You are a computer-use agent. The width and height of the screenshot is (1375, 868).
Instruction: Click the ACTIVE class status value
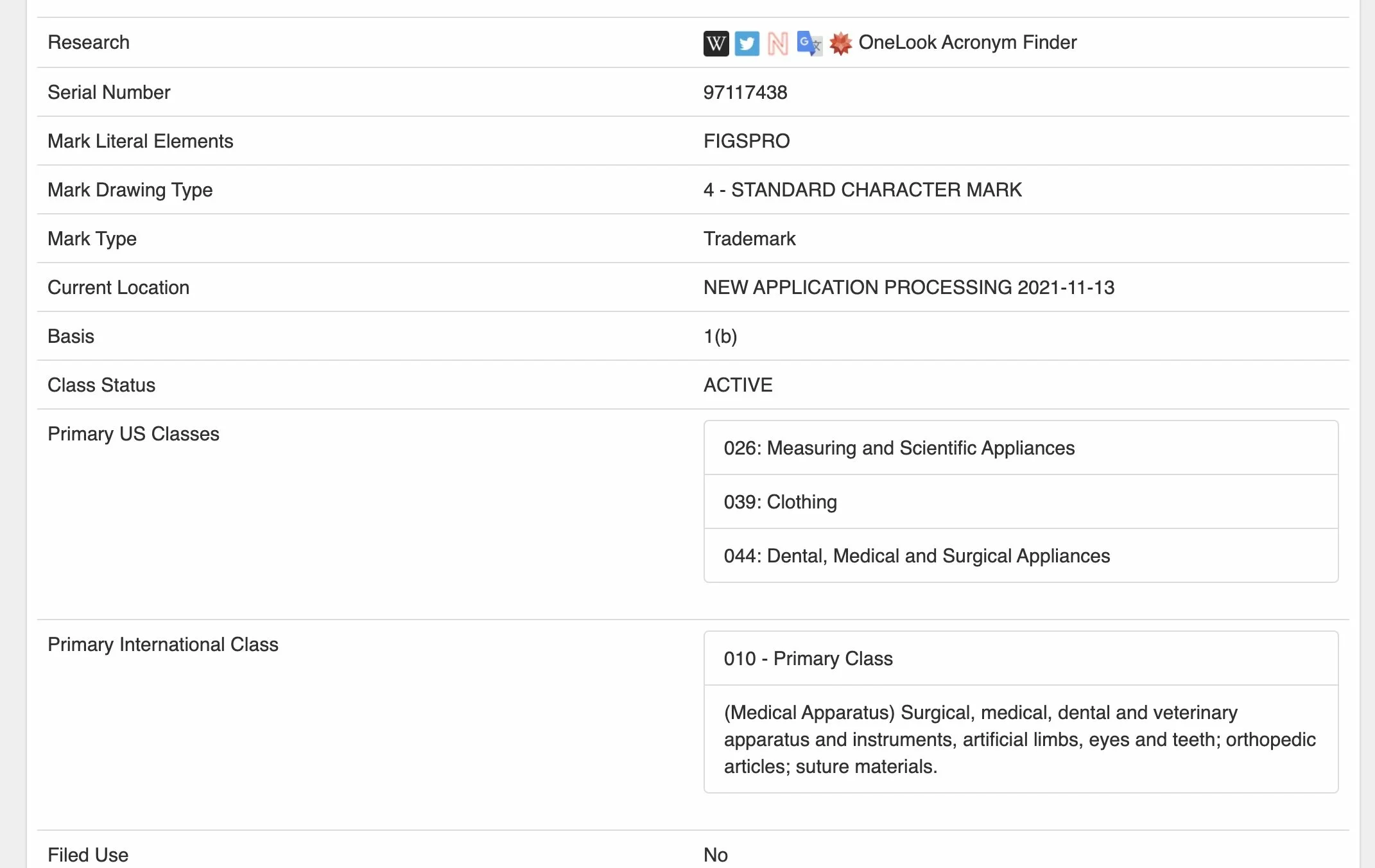738,385
